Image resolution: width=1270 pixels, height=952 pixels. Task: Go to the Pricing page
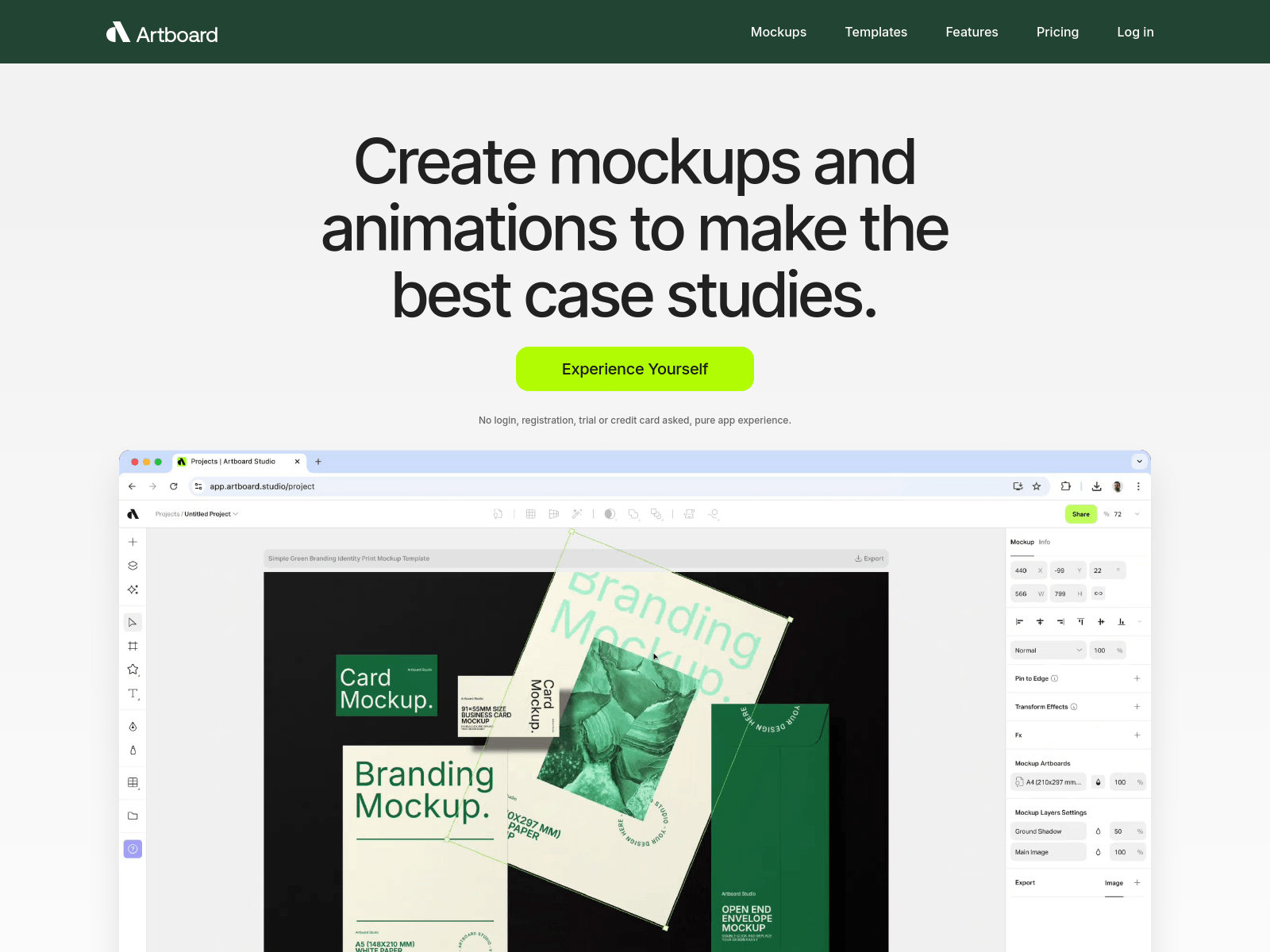1057,32
